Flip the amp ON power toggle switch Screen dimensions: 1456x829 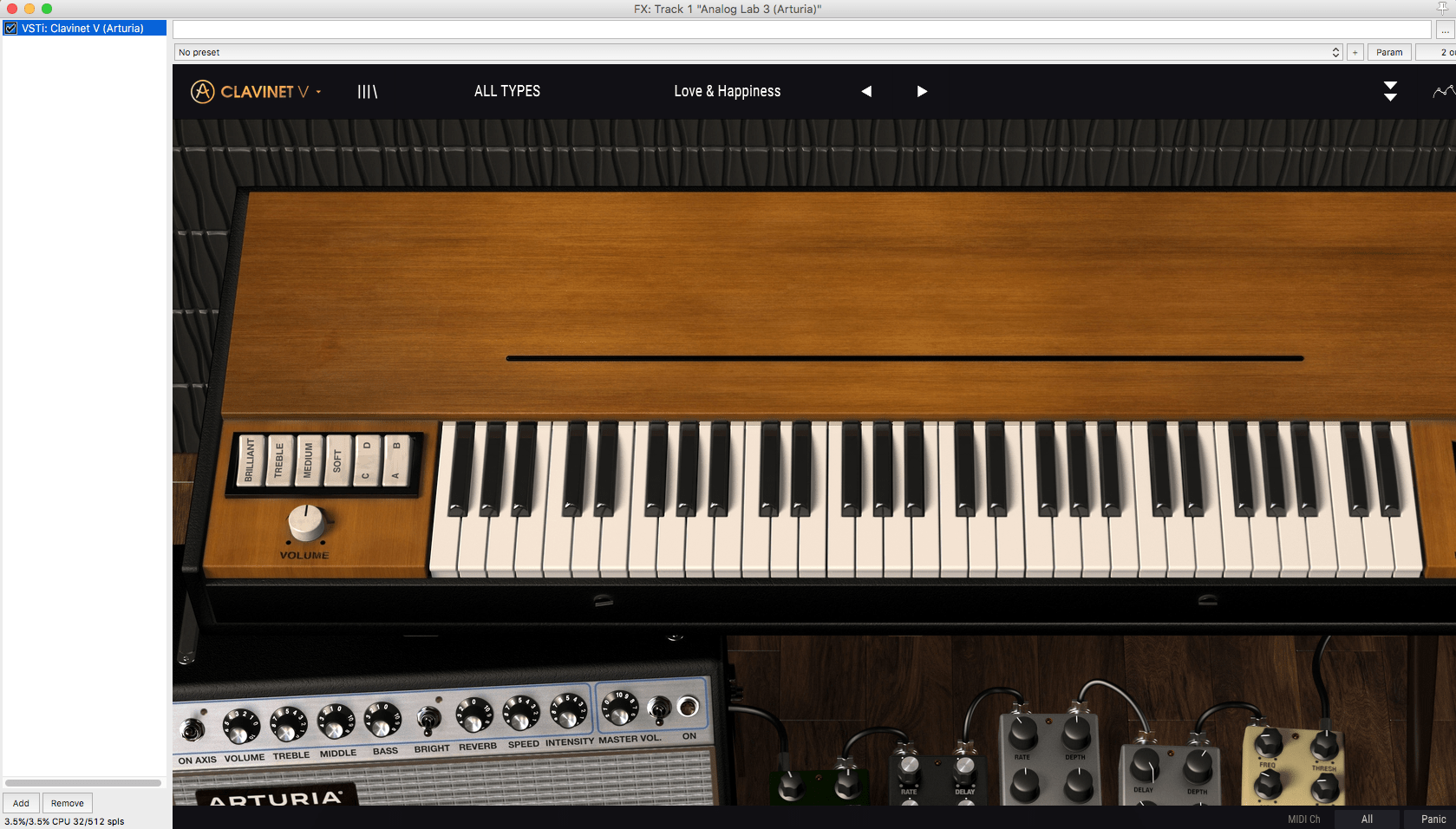(659, 711)
